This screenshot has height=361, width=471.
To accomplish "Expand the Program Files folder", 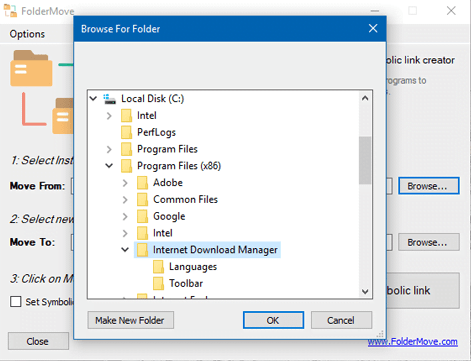I will click(109, 149).
